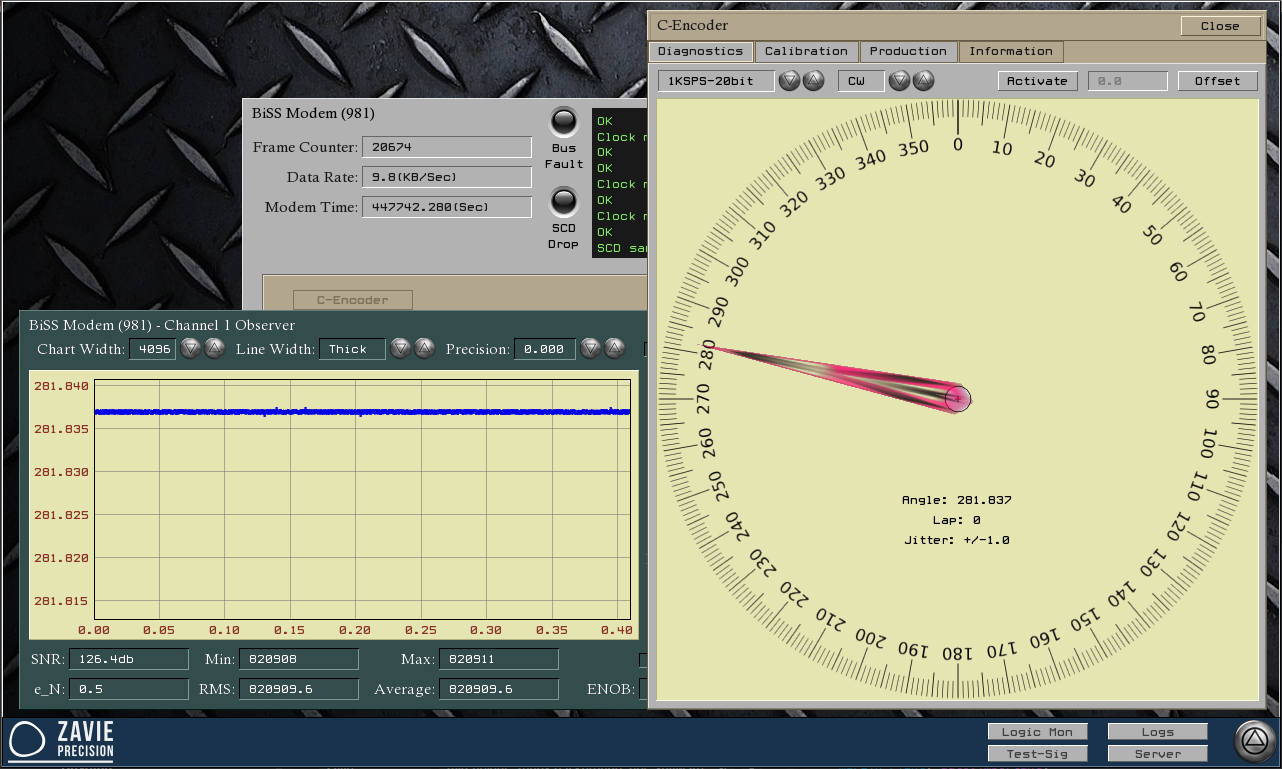Click the Server button
Screen dimensions: 1282x769
1158,754
